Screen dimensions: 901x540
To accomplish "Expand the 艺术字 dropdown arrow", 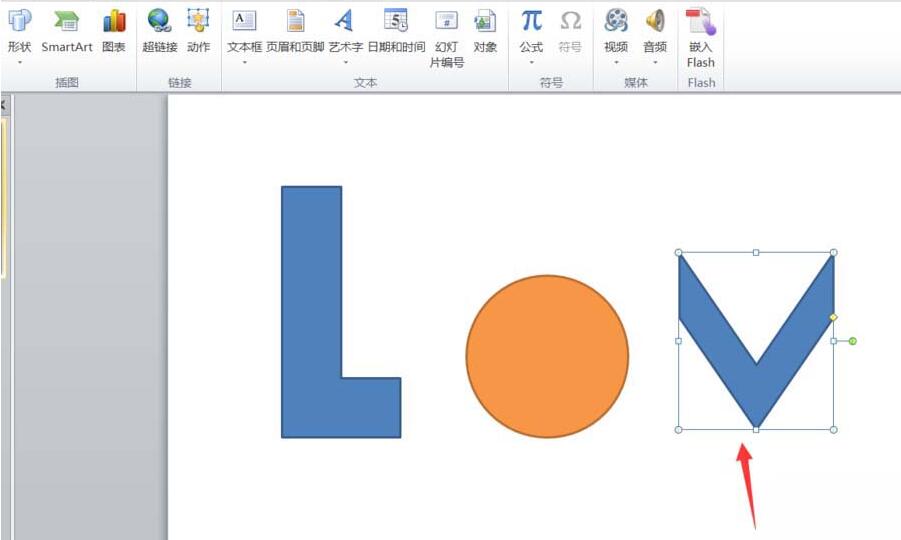I will click(345, 62).
